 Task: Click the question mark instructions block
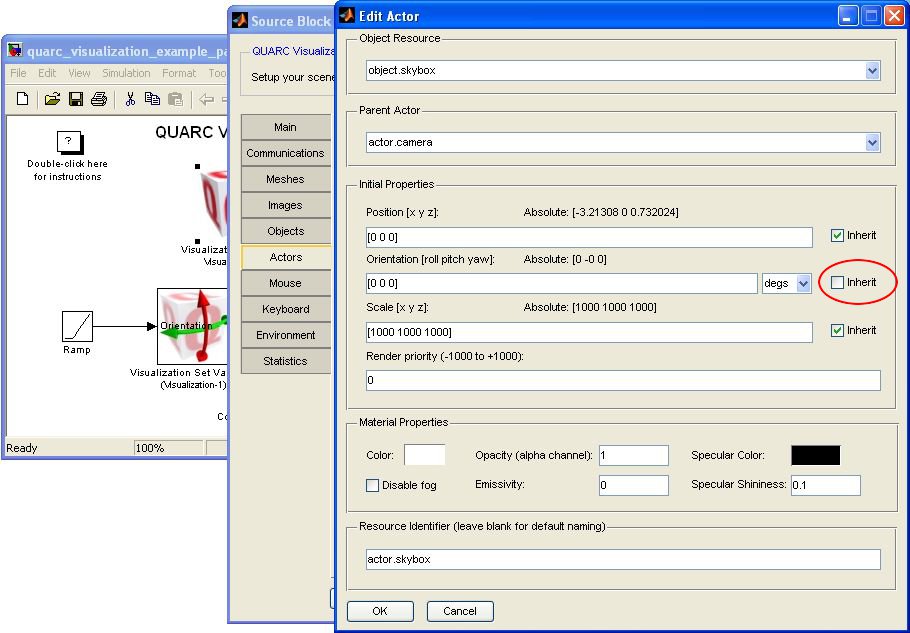tap(68, 142)
